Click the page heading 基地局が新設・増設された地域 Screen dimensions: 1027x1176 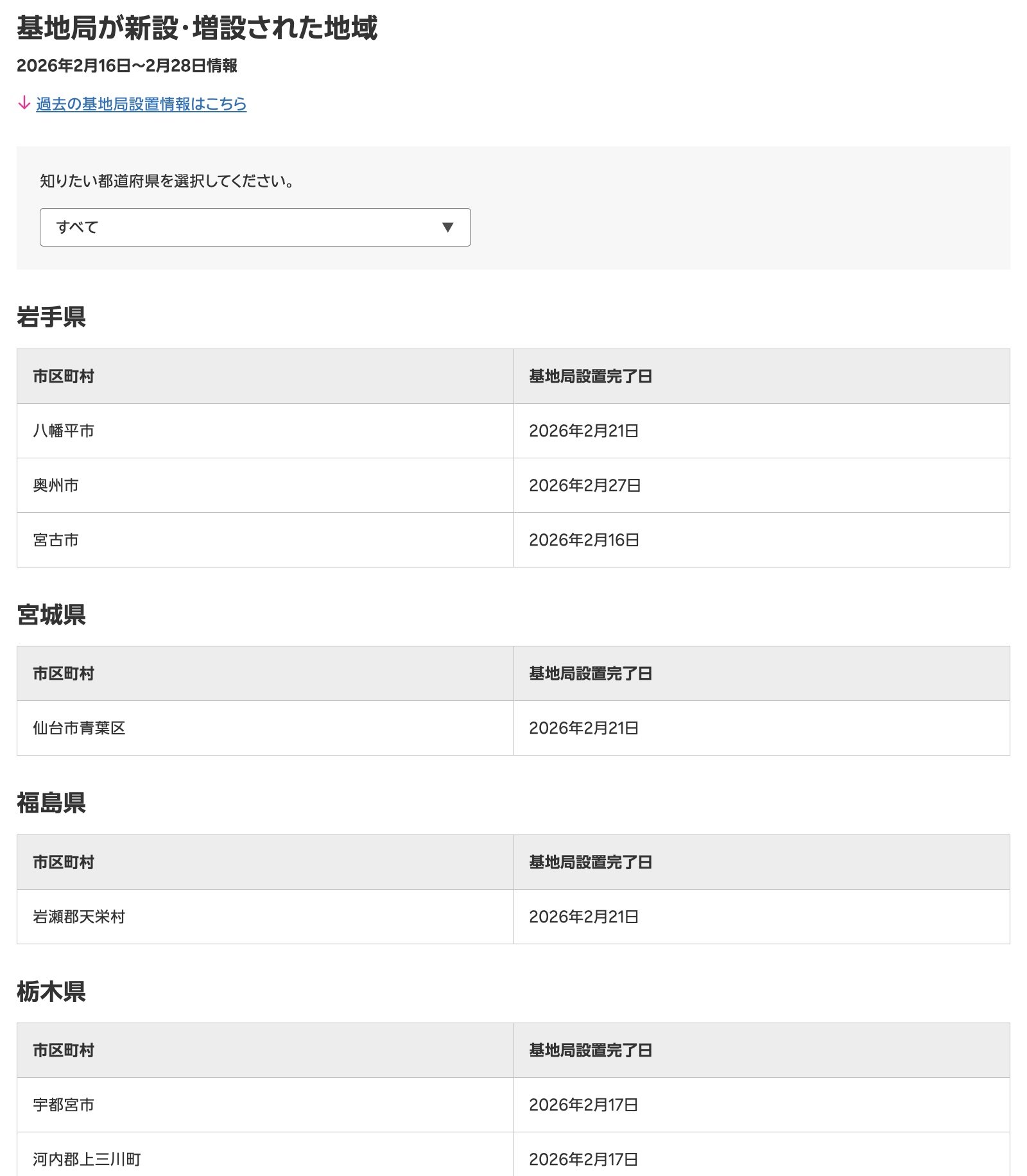click(x=197, y=28)
